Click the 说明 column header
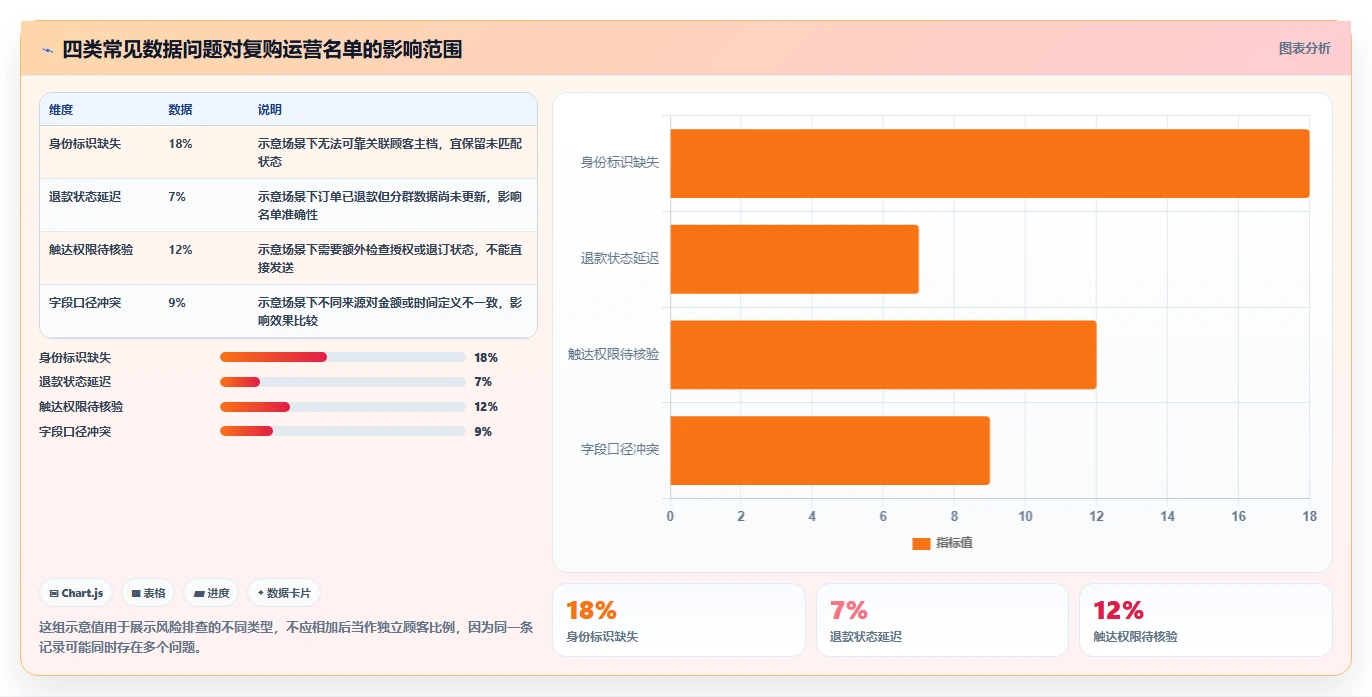The image size is (1372, 697). pos(270,109)
